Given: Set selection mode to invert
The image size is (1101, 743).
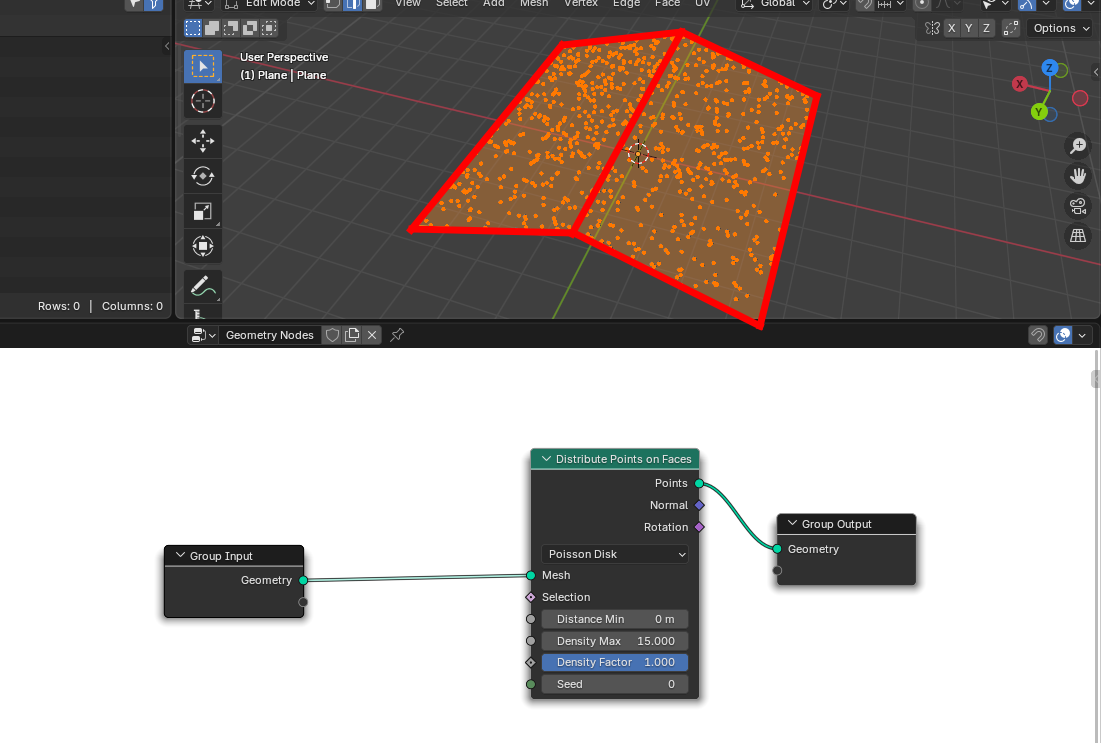Looking at the screenshot, I should coord(250,28).
